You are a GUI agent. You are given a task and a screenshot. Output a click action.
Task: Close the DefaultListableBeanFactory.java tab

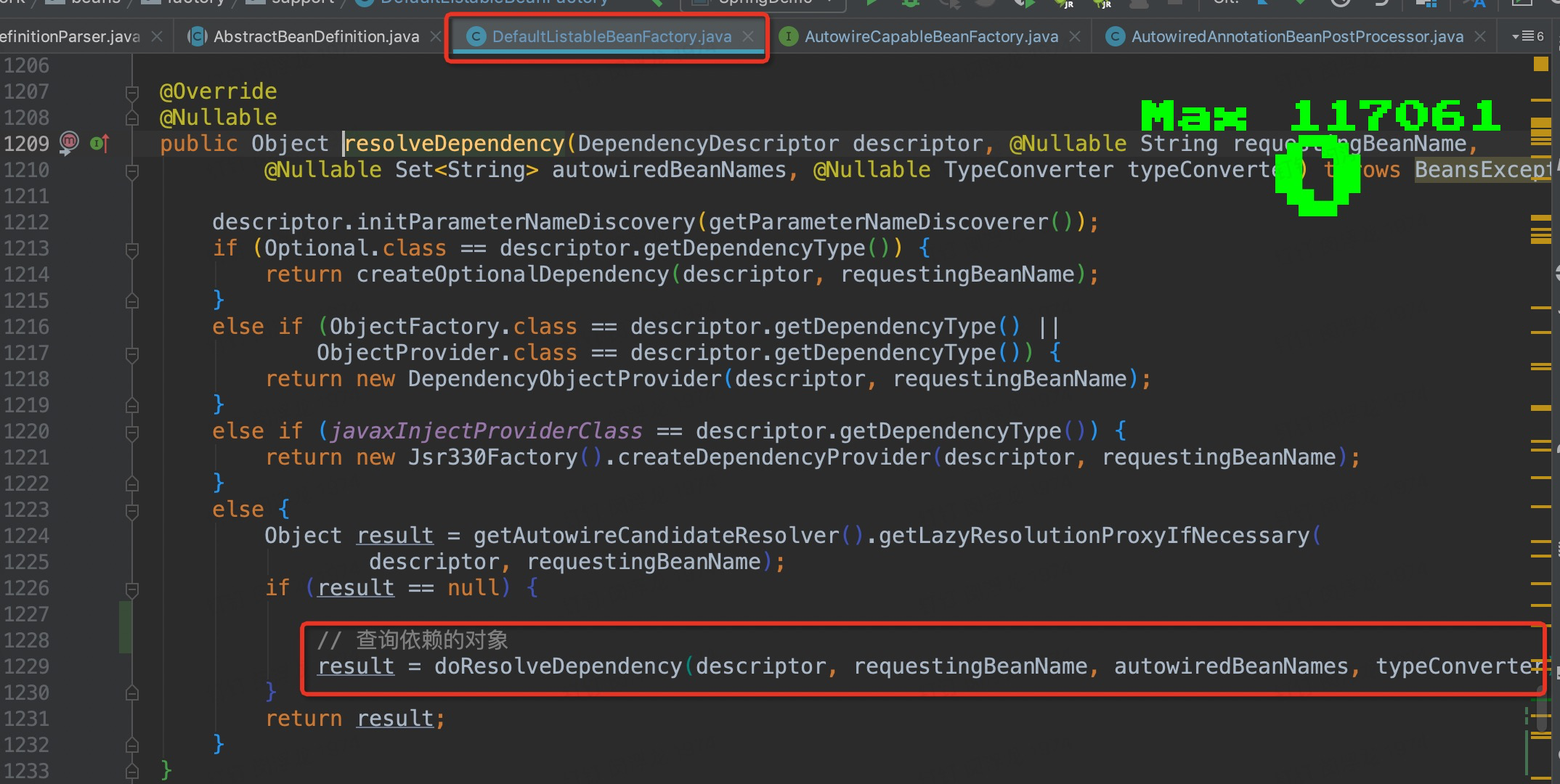click(748, 36)
